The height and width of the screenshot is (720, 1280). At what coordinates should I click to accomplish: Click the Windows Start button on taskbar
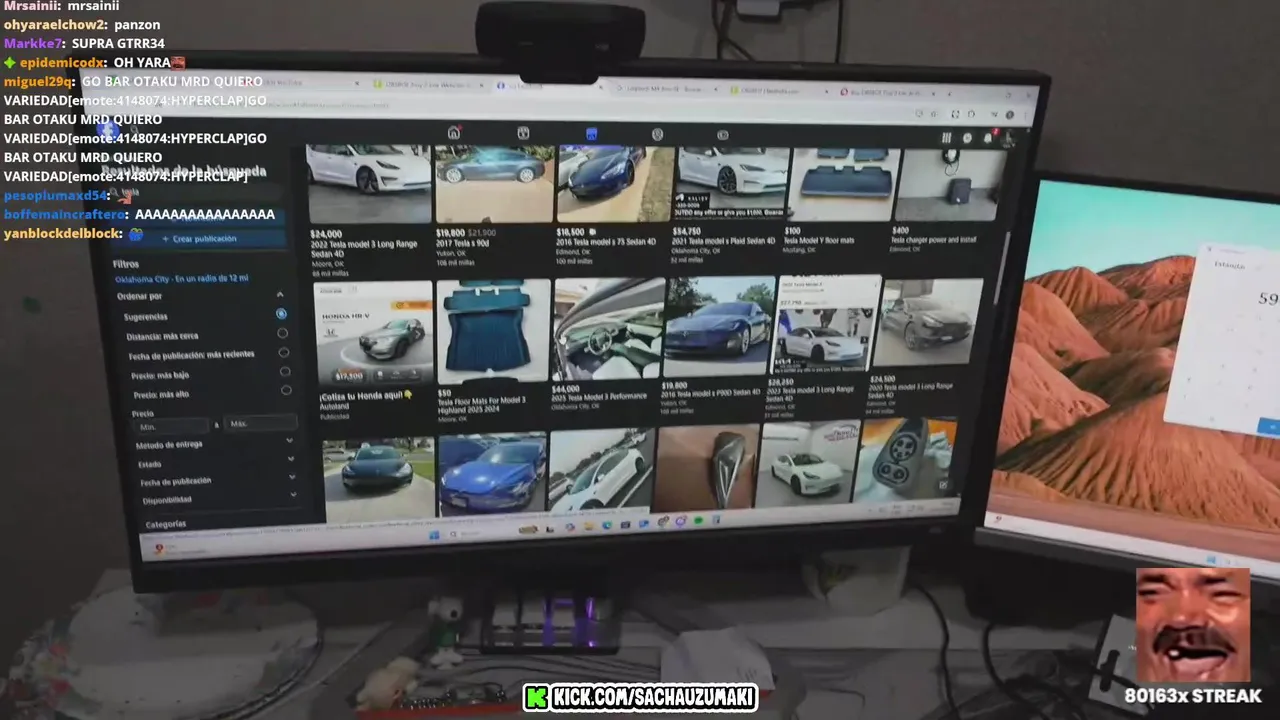(x=435, y=534)
